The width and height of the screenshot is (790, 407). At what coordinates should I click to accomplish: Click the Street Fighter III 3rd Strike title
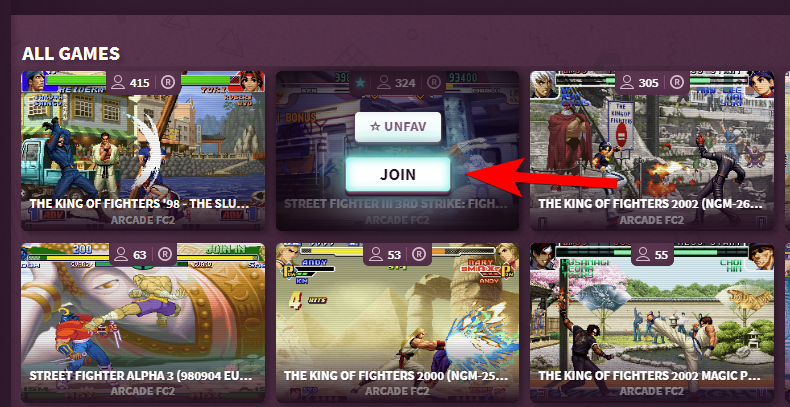click(x=396, y=204)
